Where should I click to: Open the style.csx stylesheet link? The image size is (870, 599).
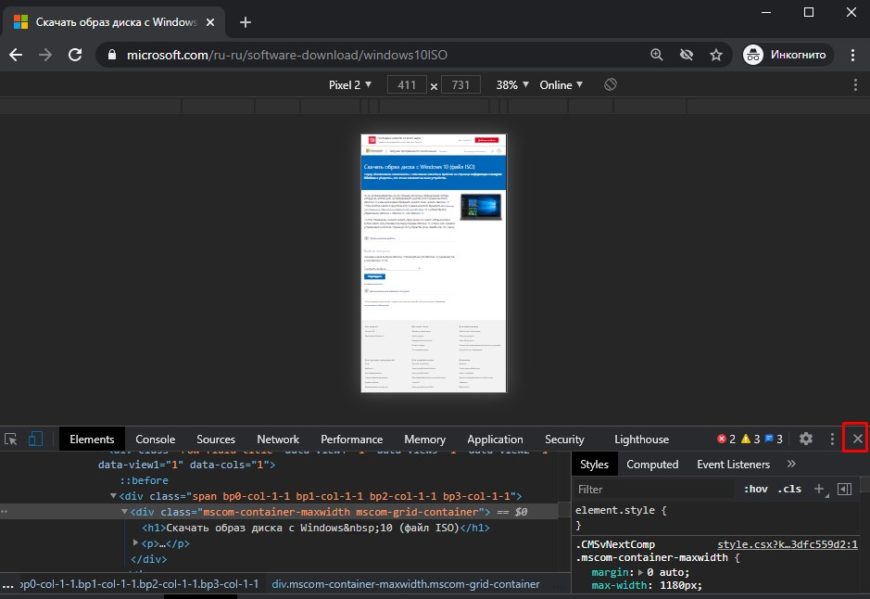coord(787,544)
